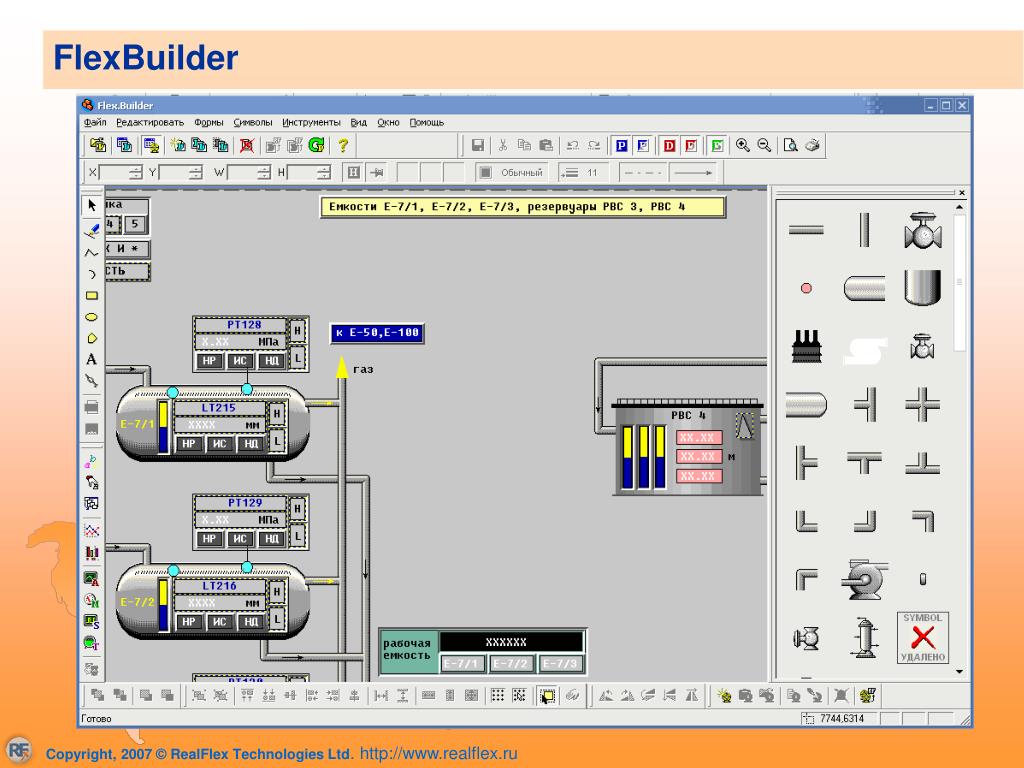Open the Формы menu
The height and width of the screenshot is (768, 1024).
(209, 122)
